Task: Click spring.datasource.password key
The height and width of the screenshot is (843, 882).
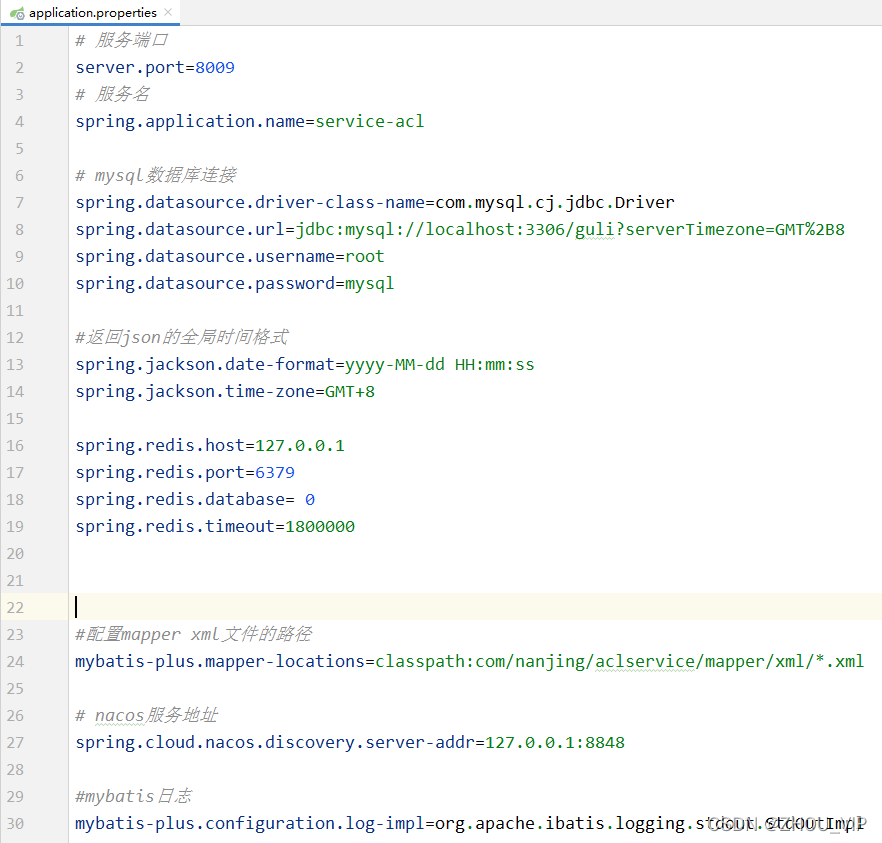Action: (x=205, y=283)
